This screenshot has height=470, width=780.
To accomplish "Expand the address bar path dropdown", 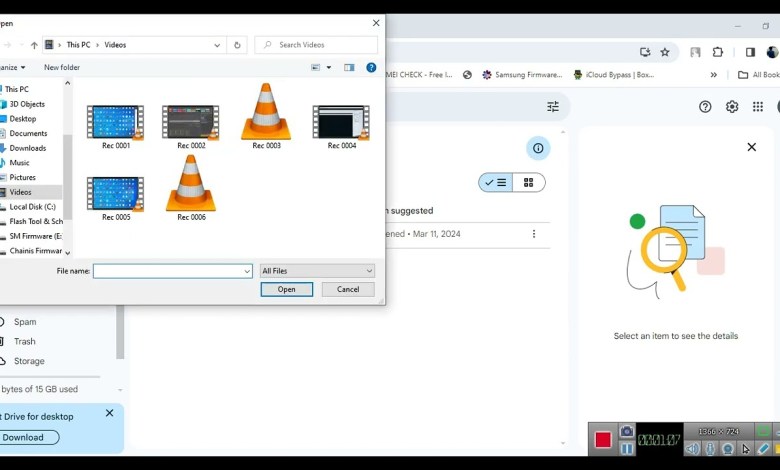I will click(217, 45).
